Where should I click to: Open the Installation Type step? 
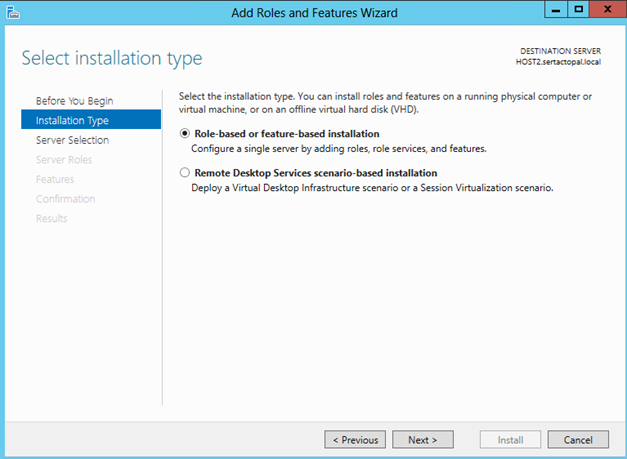(72, 121)
